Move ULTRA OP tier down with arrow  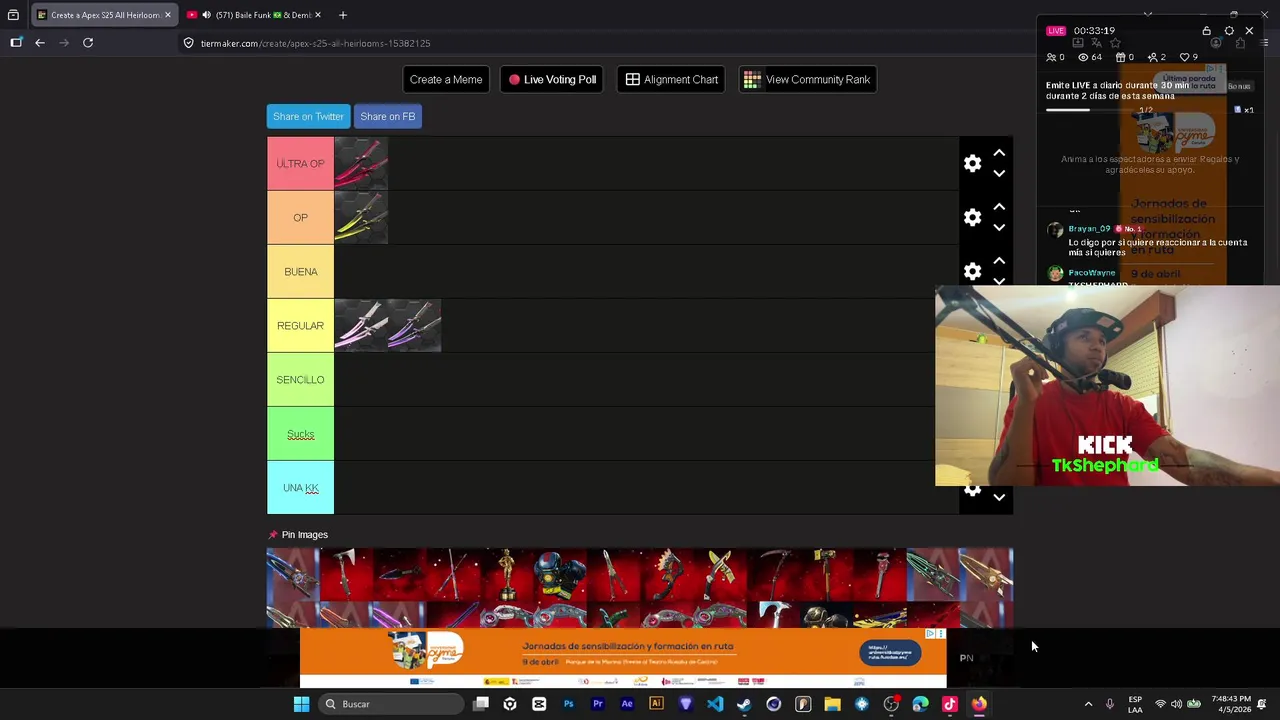(999, 174)
